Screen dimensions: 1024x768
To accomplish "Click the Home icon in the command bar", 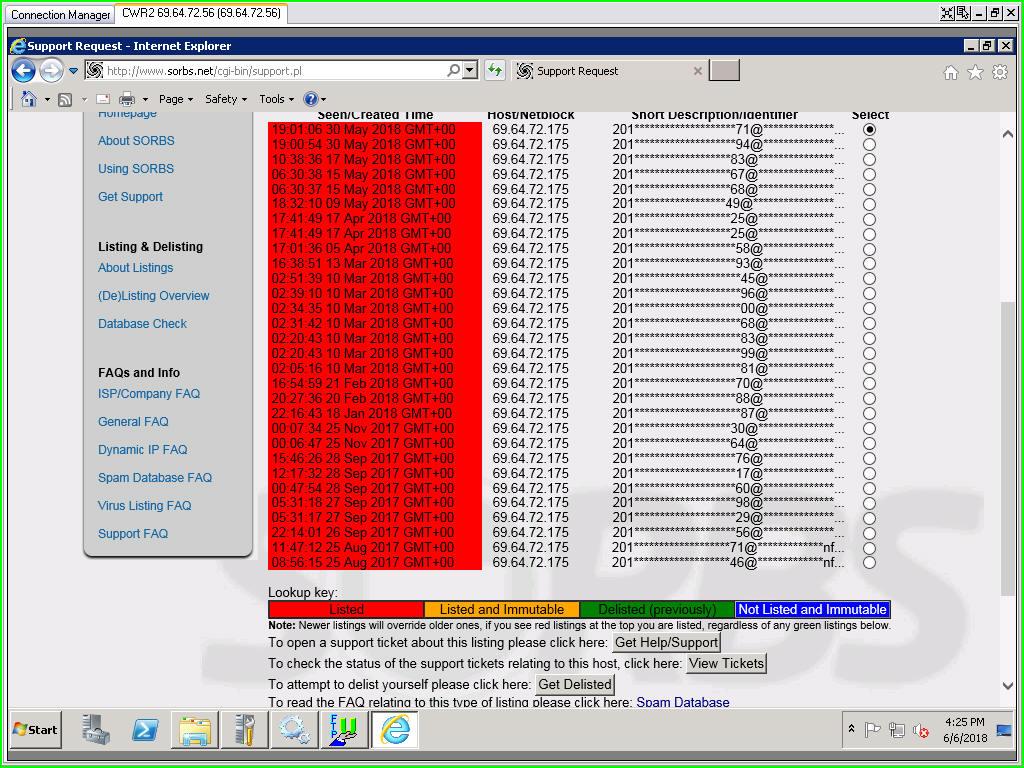I will tap(29, 99).
